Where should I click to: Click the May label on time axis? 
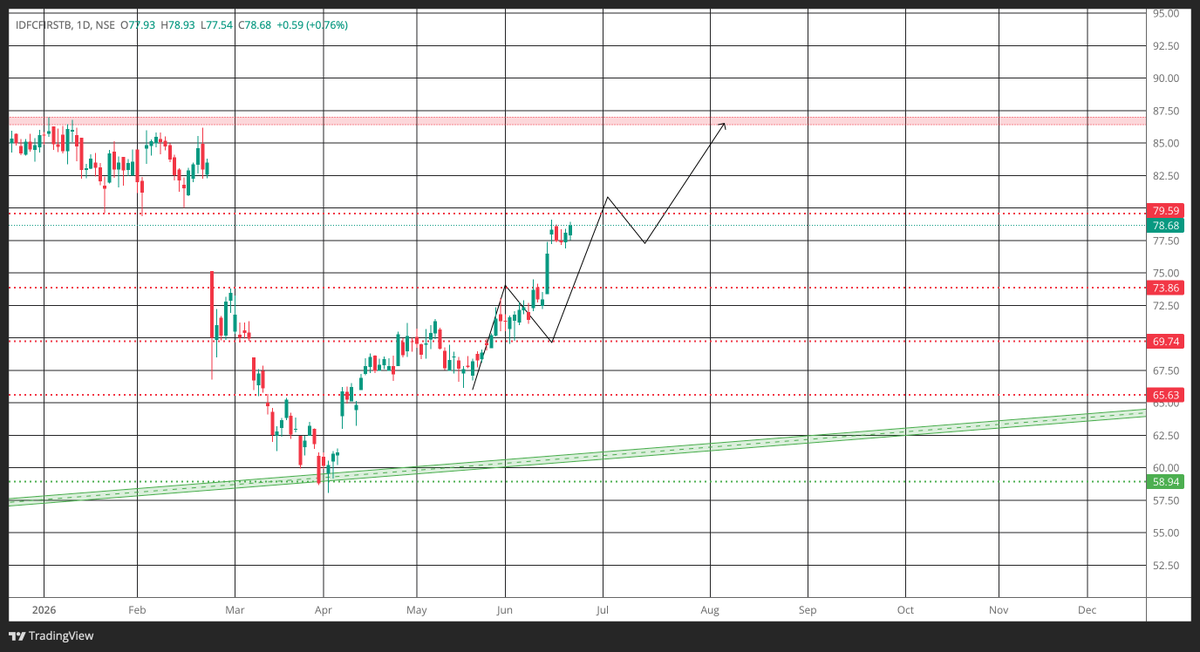click(x=418, y=608)
